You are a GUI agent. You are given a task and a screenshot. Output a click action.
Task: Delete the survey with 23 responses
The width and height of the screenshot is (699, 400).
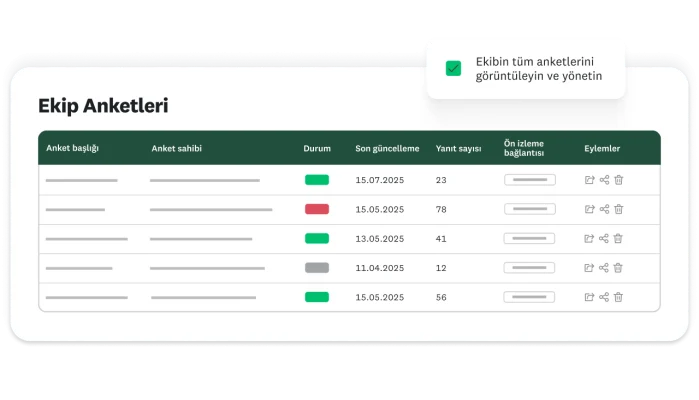(x=619, y=180)
